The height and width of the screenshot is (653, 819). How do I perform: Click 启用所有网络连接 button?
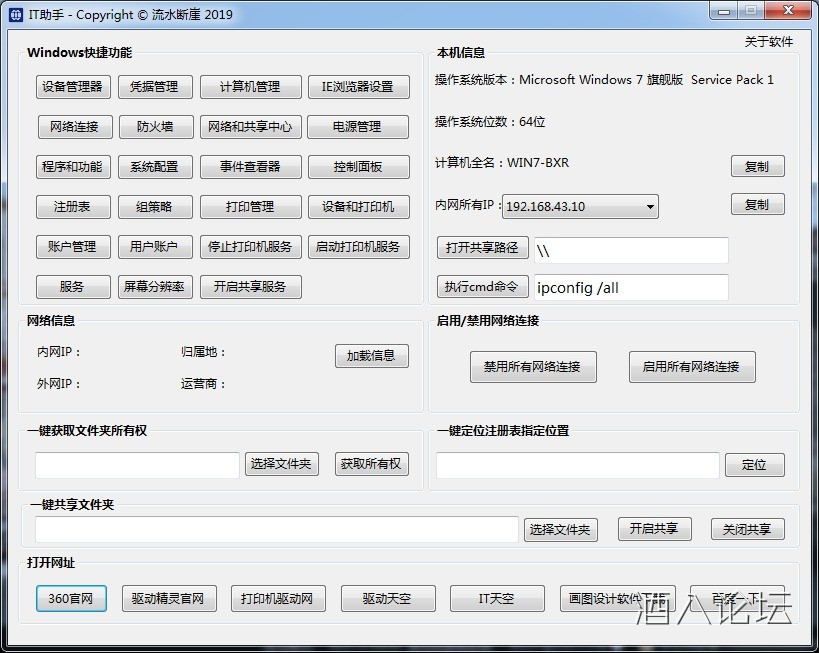click(x=691, y=367)
